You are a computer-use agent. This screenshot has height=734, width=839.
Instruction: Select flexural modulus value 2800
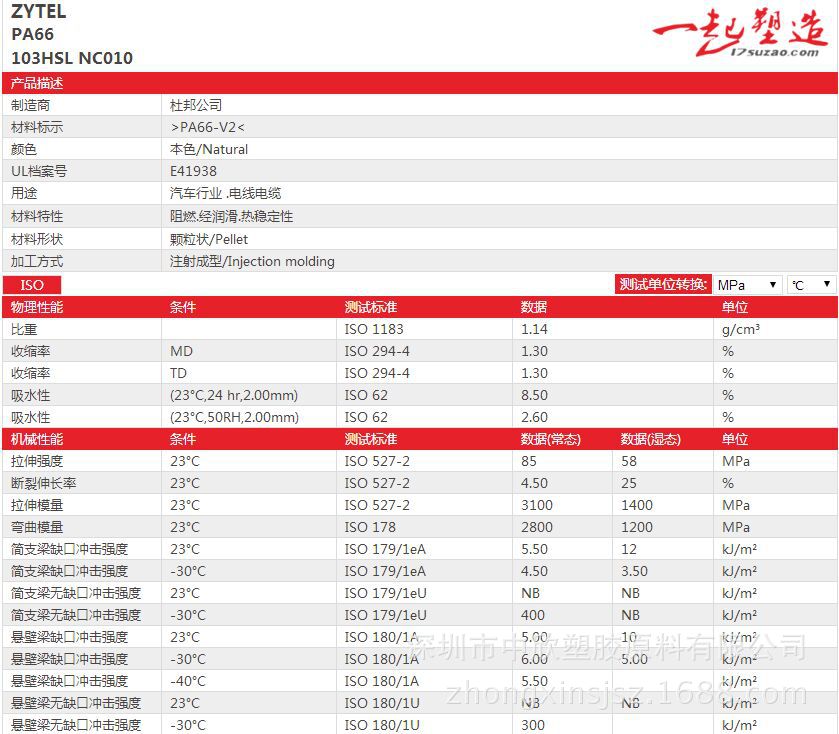pyautogui.click(x=537, y=527)
